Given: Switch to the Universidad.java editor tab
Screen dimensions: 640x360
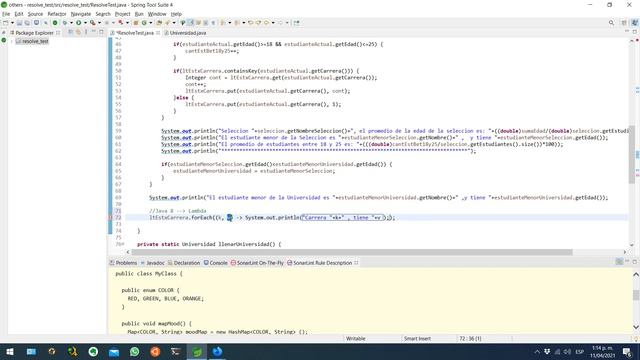Looking at the screenshot, I should (x=185, y=33).
